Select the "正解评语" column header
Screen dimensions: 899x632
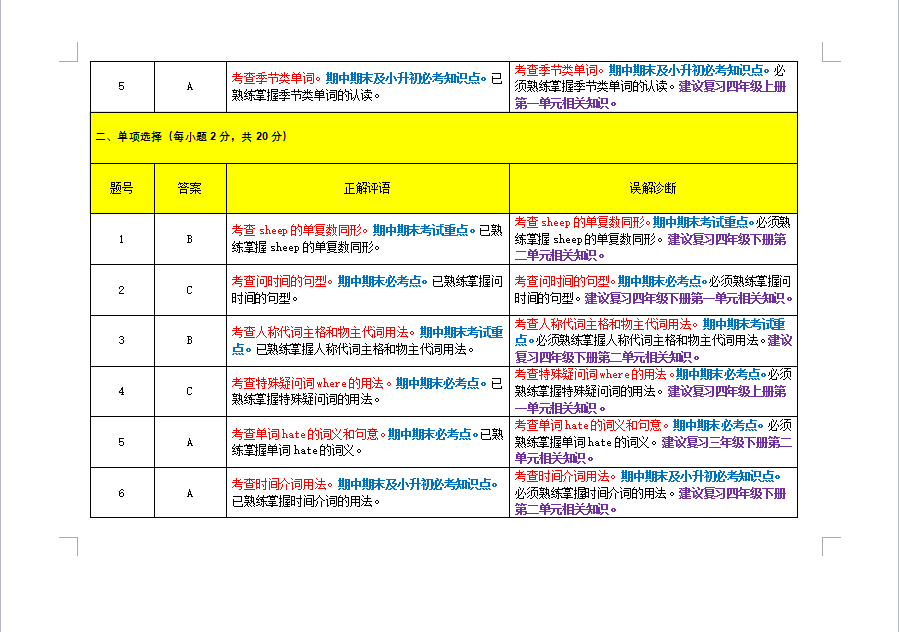[367, 188]
